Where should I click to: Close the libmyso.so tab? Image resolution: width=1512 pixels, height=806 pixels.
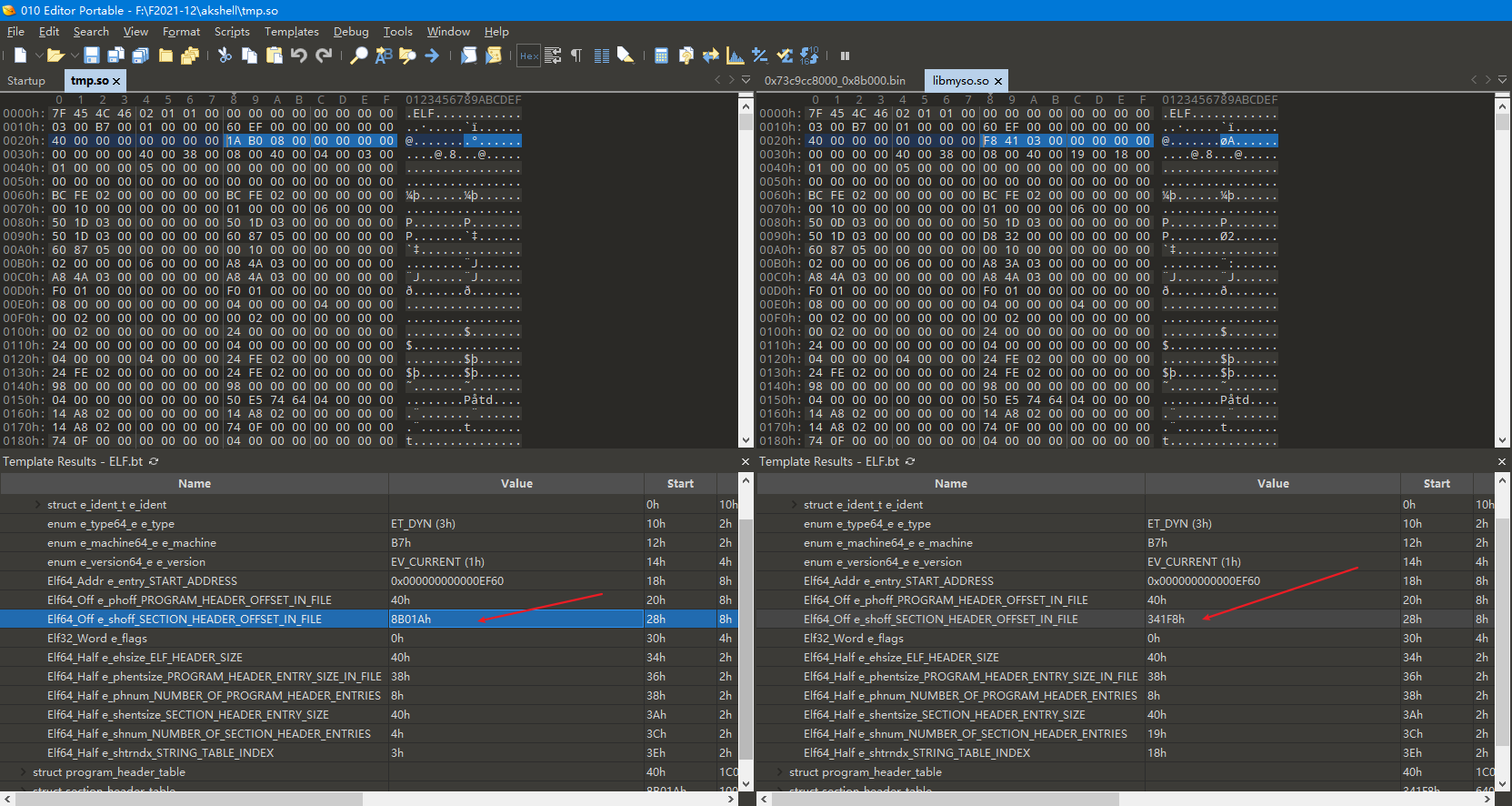pos(998,81)
